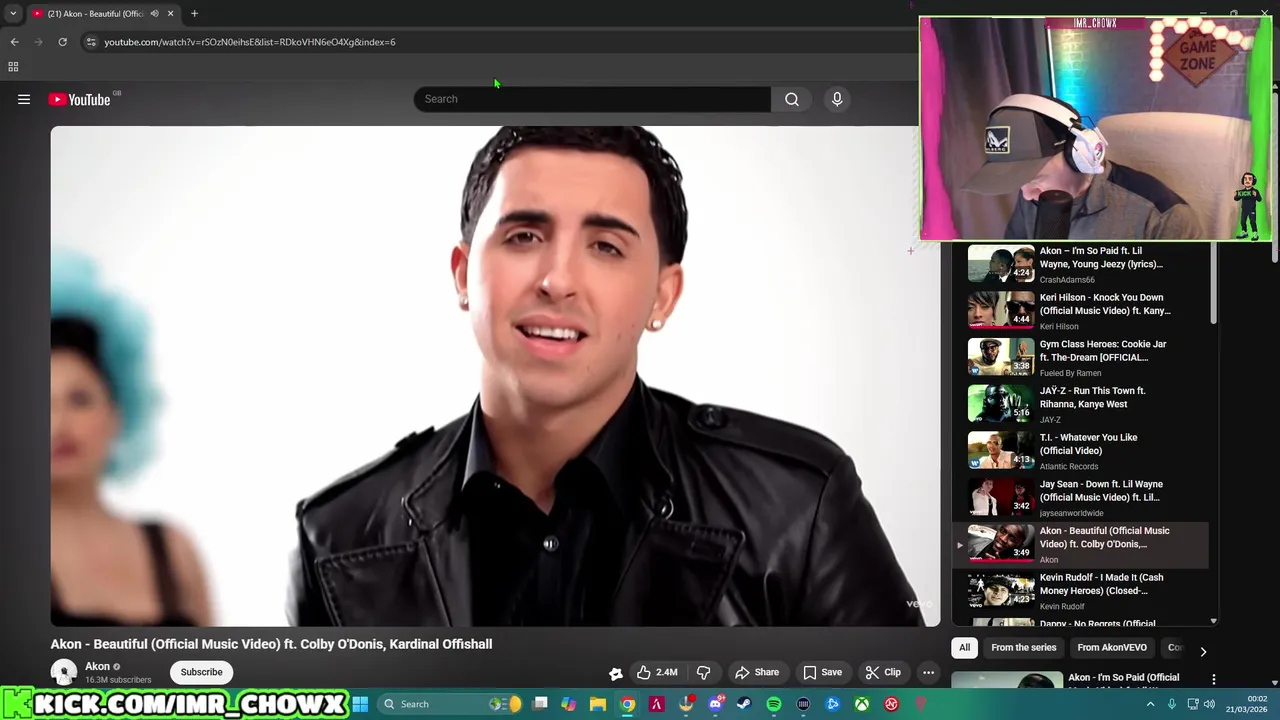The width and height of the screenshot is (1280, 720).
Task: Select the From the series chip
Action: click(x=1023, y=647)
